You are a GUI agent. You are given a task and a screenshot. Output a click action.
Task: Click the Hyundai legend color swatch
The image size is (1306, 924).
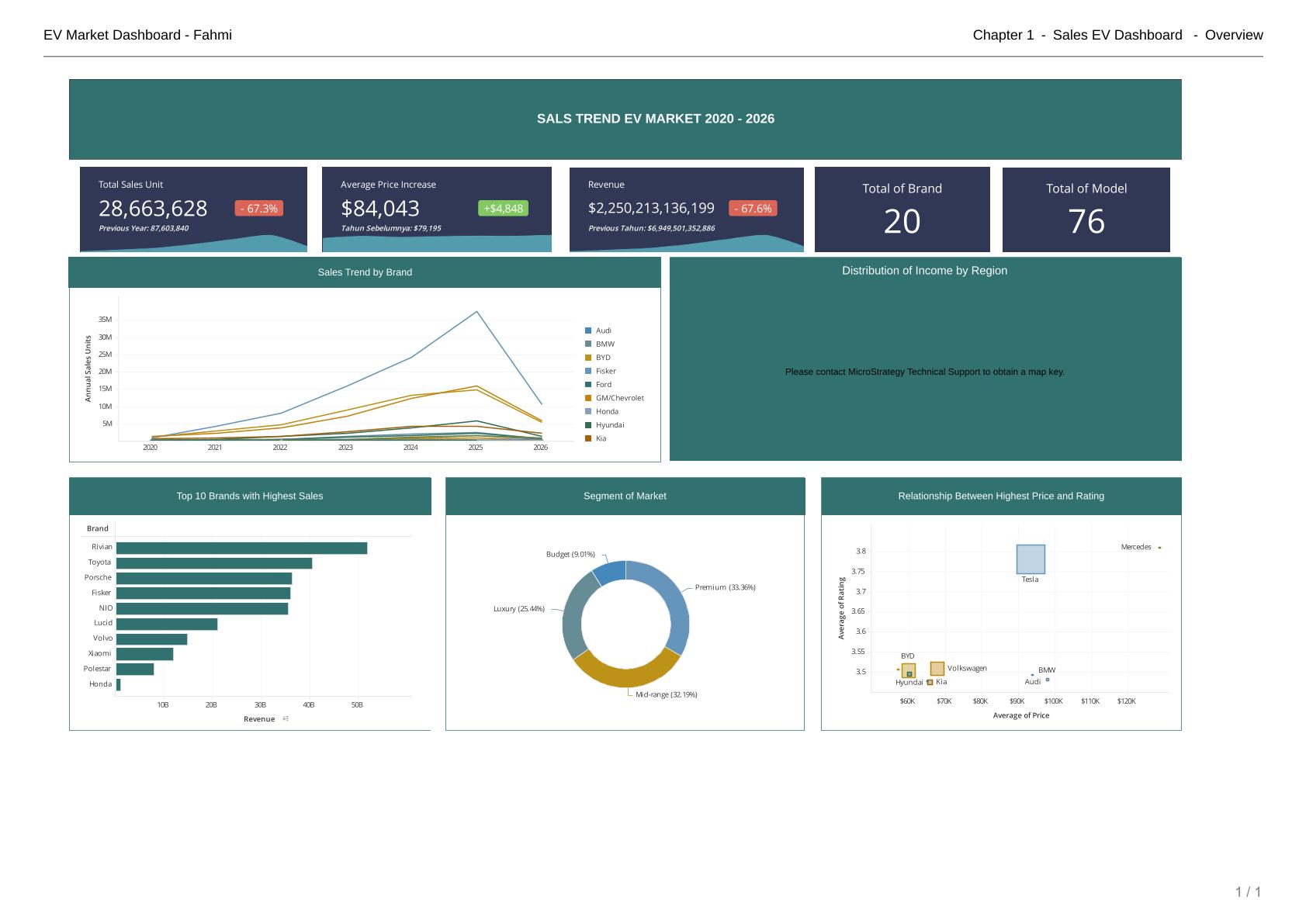pos(588,425)
